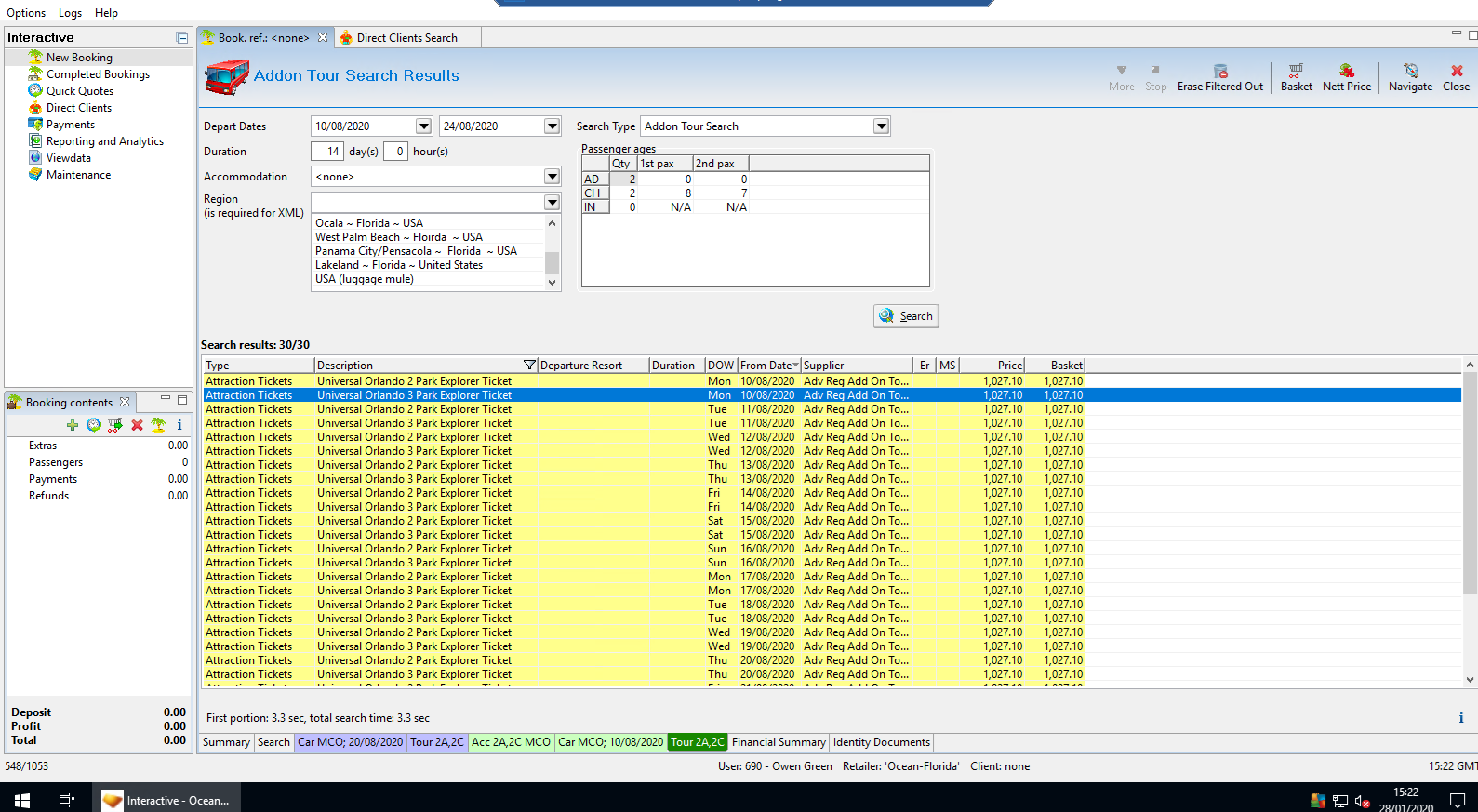Open the Accommodation dropdown
This screenshot has width=1478, height=812.
tap(553, 176)
